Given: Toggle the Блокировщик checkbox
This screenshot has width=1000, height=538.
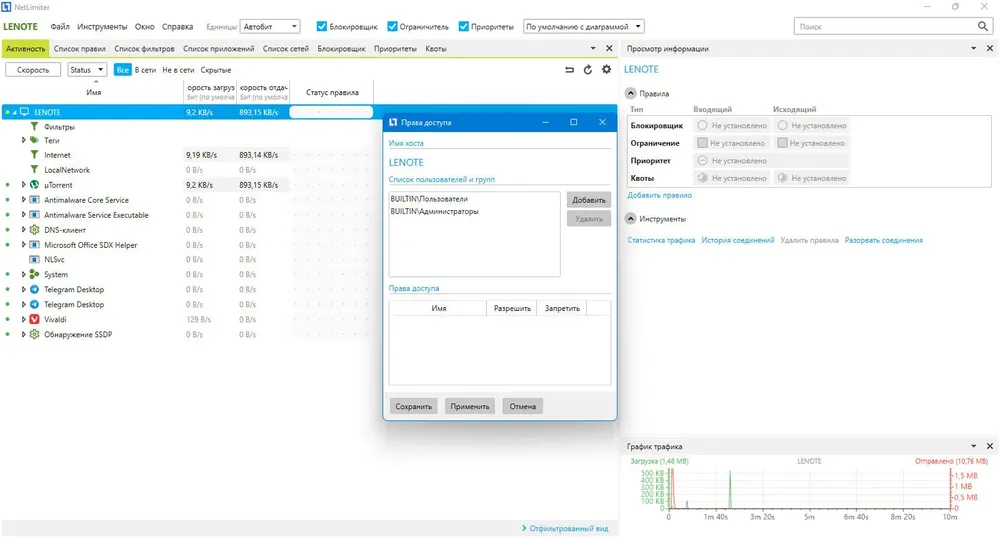Looking at the screenshot, I should point(322,26).
